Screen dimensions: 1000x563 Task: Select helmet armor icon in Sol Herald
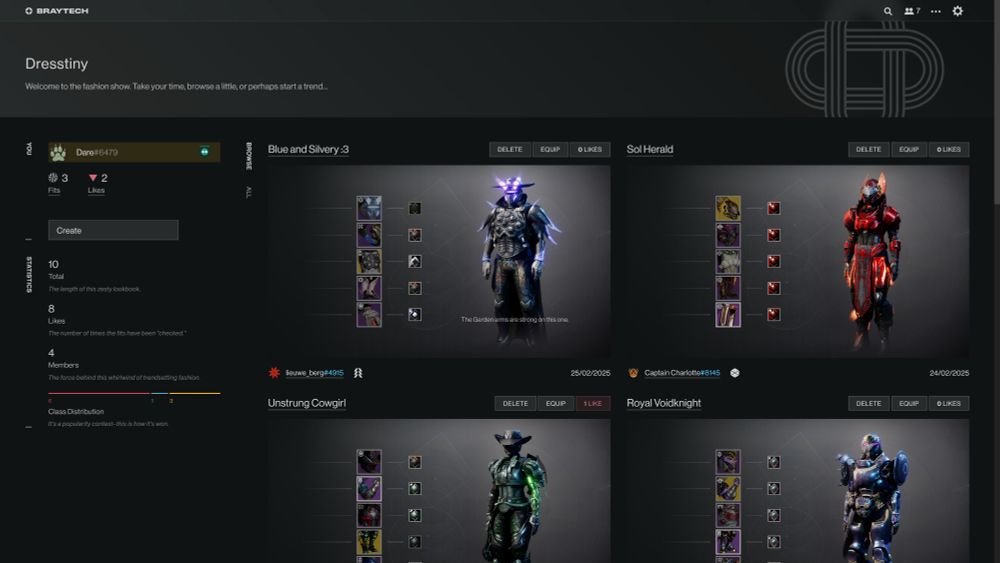point(728,208)
